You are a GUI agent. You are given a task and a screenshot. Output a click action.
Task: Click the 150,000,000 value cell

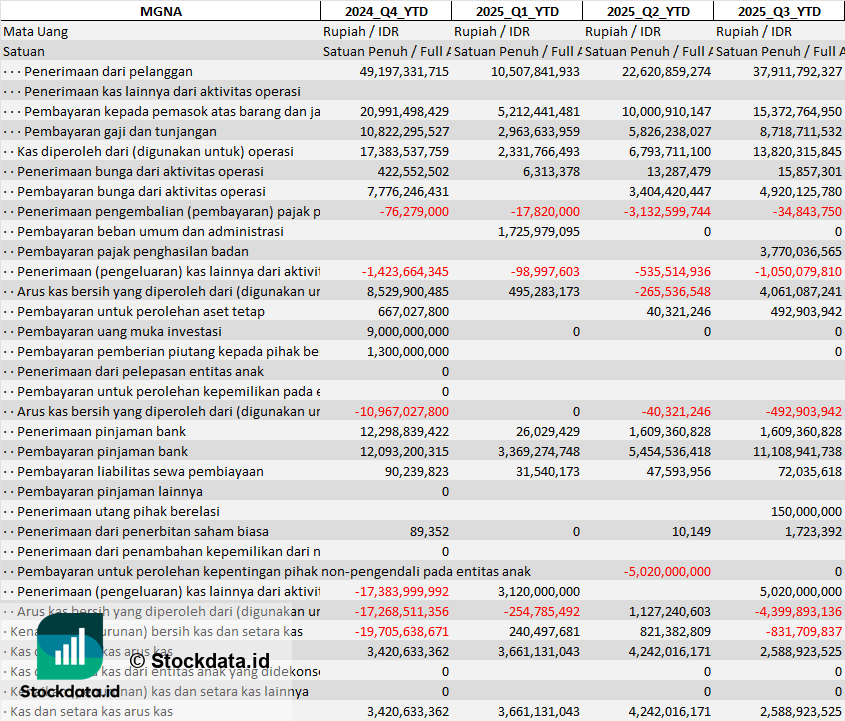click(799, 511)
